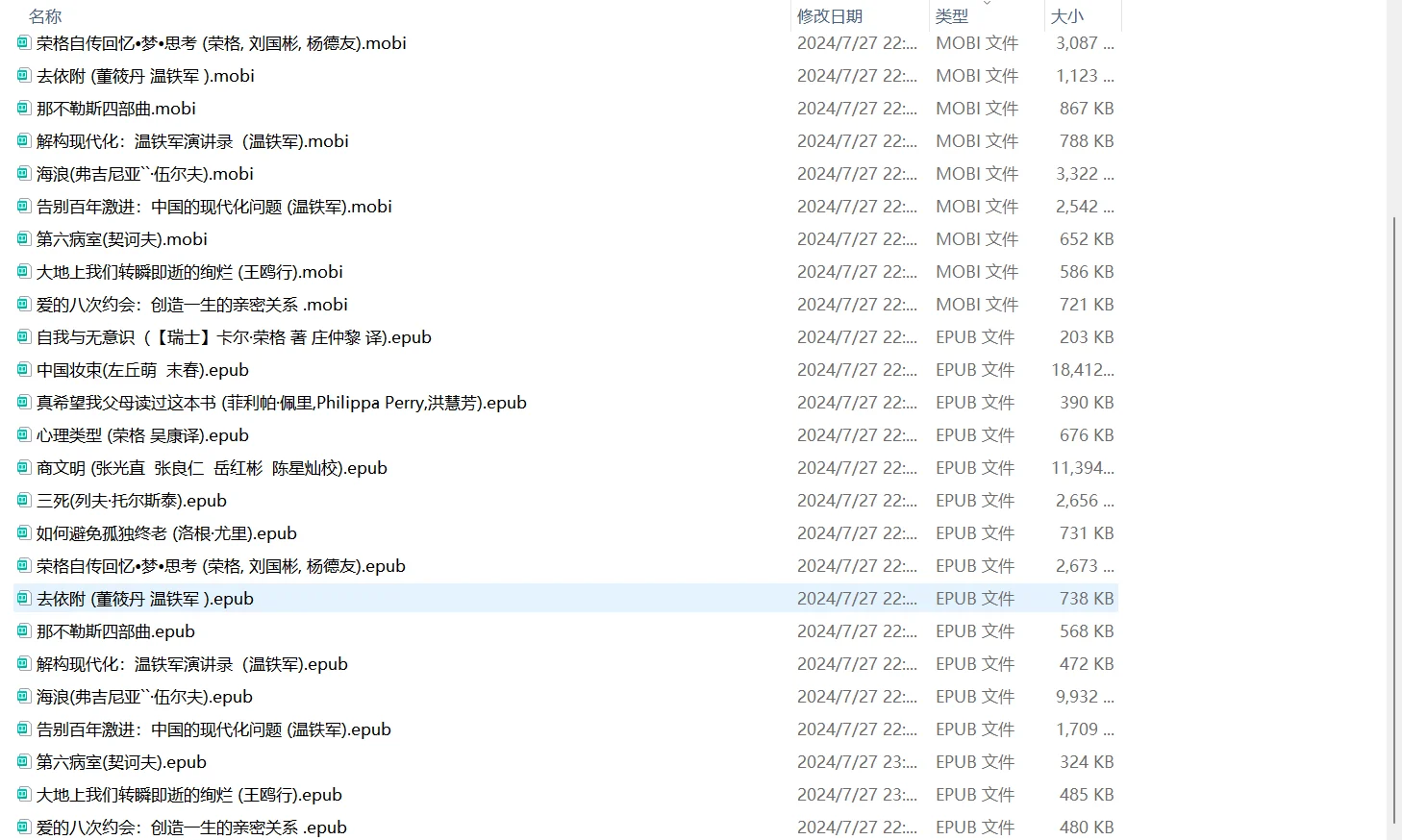Click modified date of 大地上我们转瞬即逝的绚烂.epub
1402x840 pixels.
coord(857,795)
